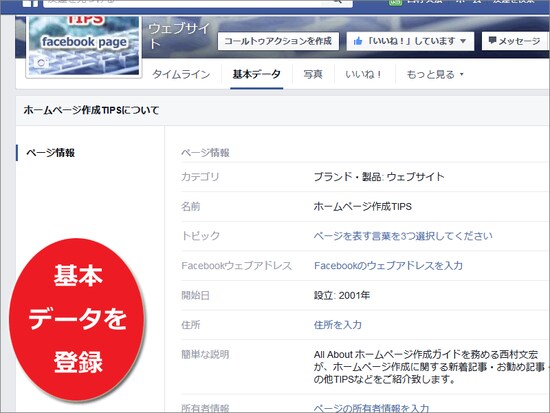Click the camera icon on profile picture
The width and height of the screenshot is (550, 413).
42,63
